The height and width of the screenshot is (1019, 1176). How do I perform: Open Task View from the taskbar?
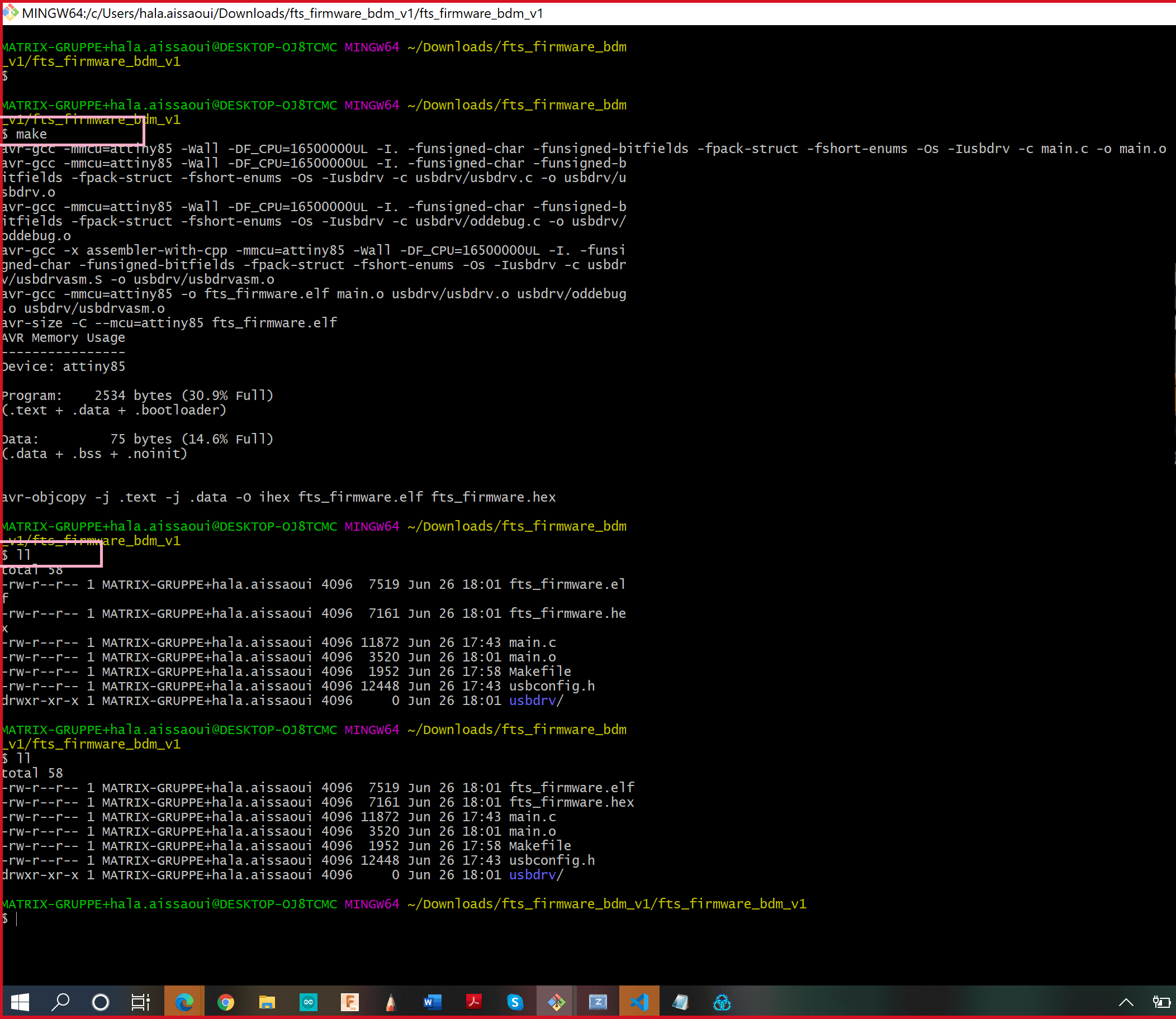[x=140, y=1002]
